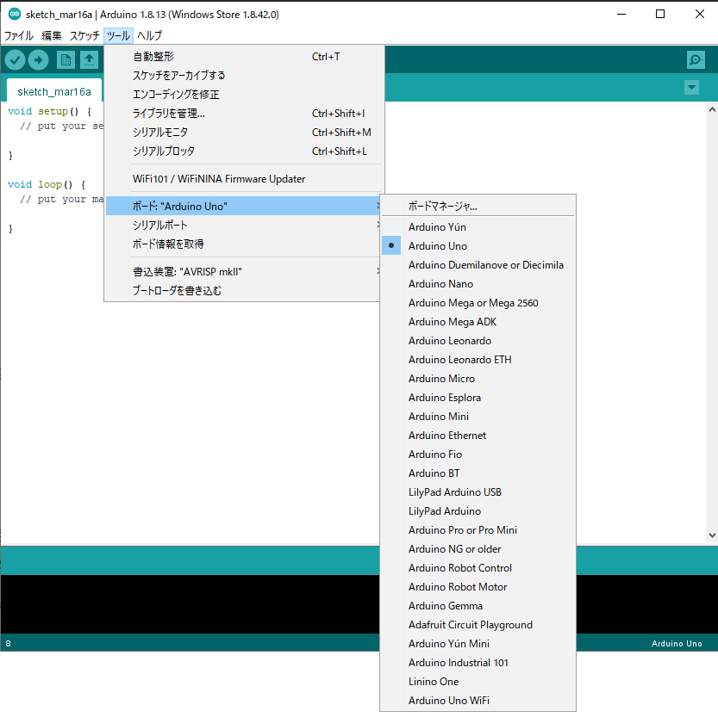Image resolution: width=718 pixels, height=712 pixels.
Task: Choose ブートローダを書き込む
Action: click(x=244, y=290)
